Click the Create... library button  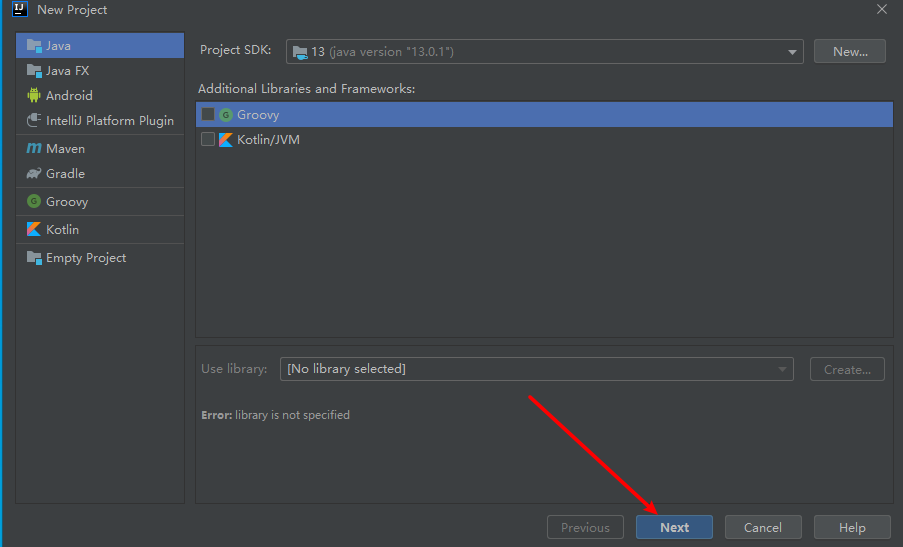tap(847, 369)
